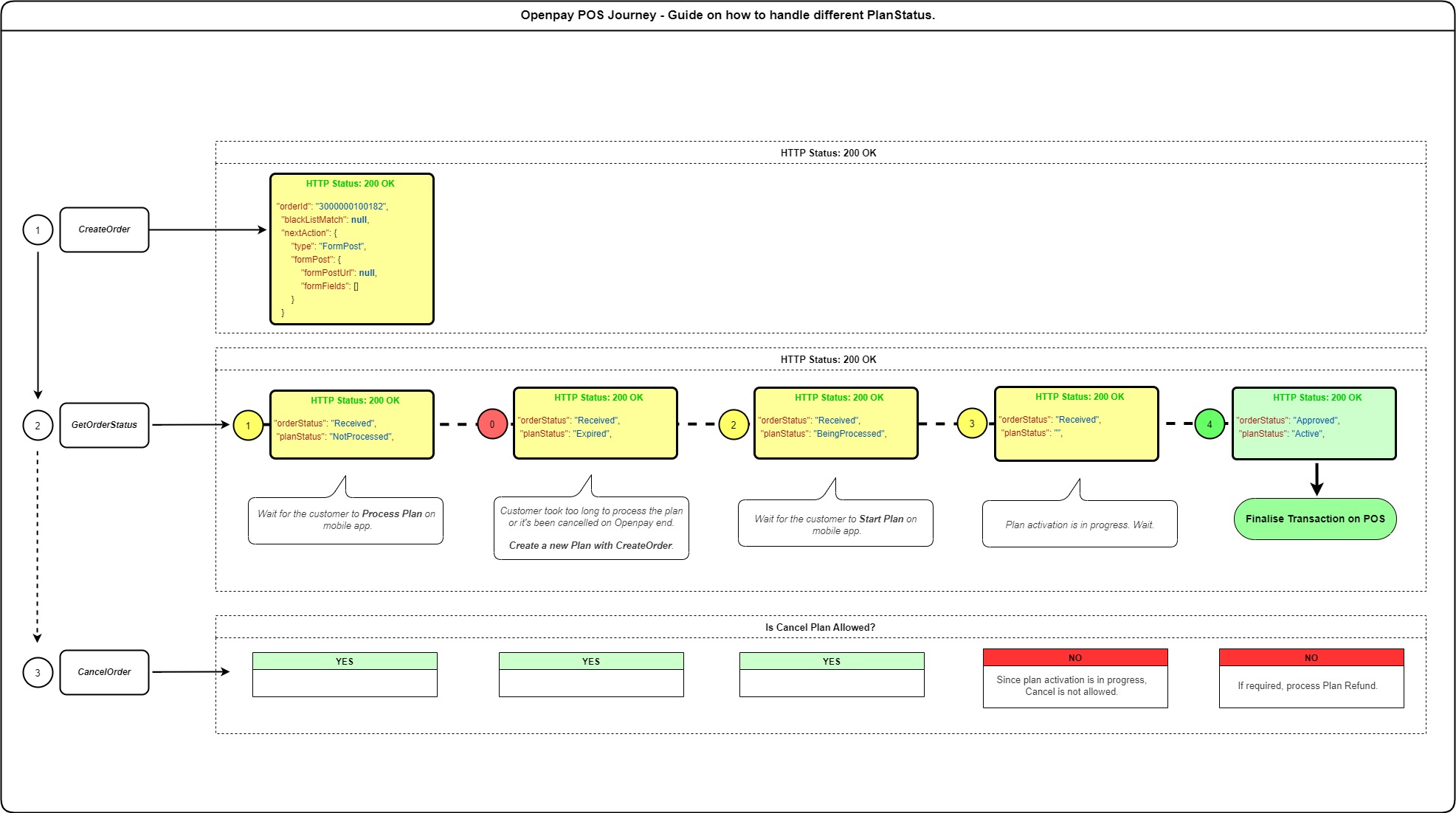Image resolution: width=1456 pixels, height=813 pixels.
Task: Click Finalise Transaction on POS shape
Action: pos(1315,519)
